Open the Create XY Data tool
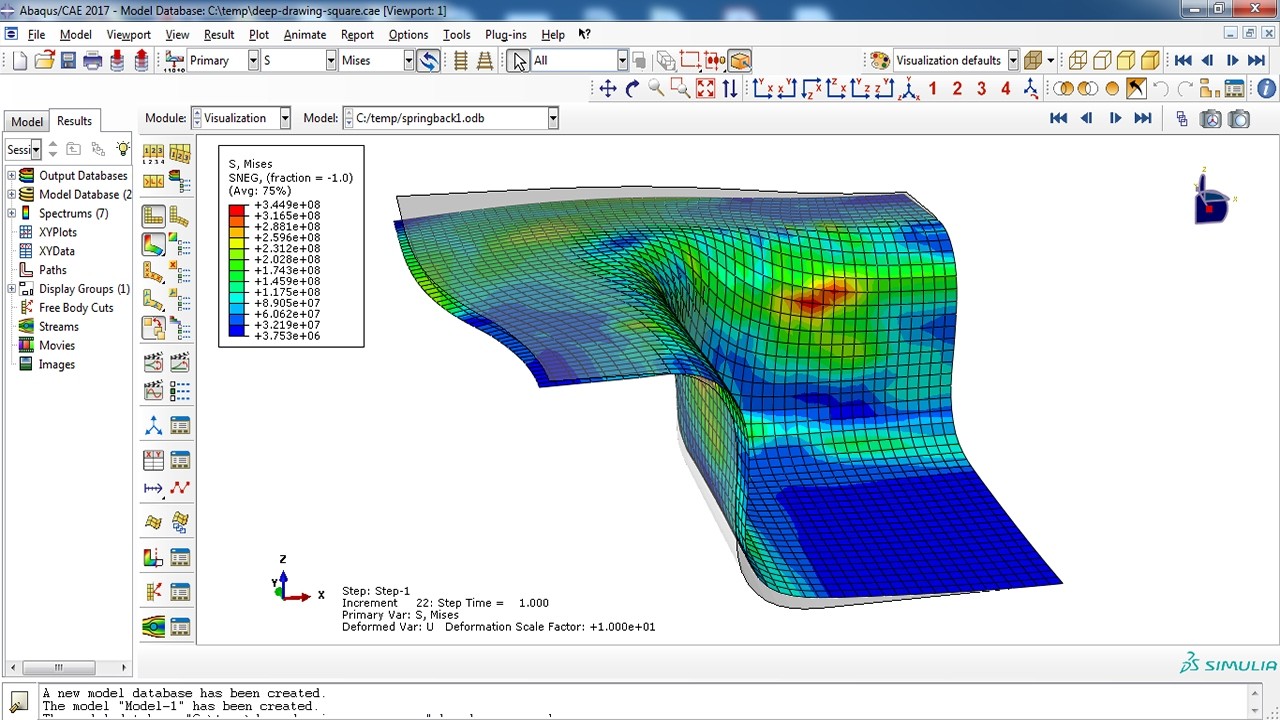Screen dimensions: 1280x720 tap(153, 460)
